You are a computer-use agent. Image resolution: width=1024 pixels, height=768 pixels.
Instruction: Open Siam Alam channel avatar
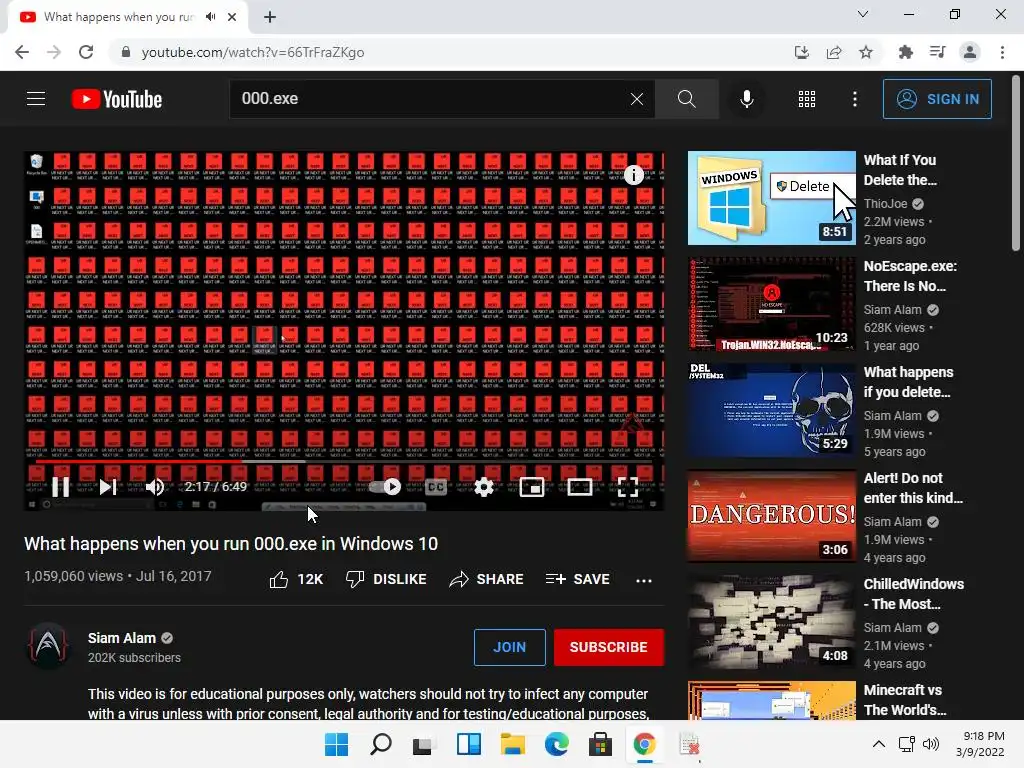(x=48, y=647)
